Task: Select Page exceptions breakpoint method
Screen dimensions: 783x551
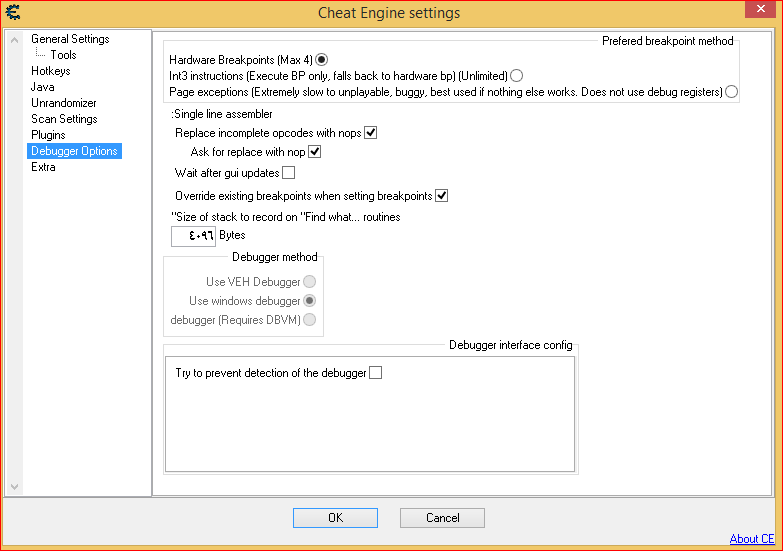Action: click(x=731, y=91)
